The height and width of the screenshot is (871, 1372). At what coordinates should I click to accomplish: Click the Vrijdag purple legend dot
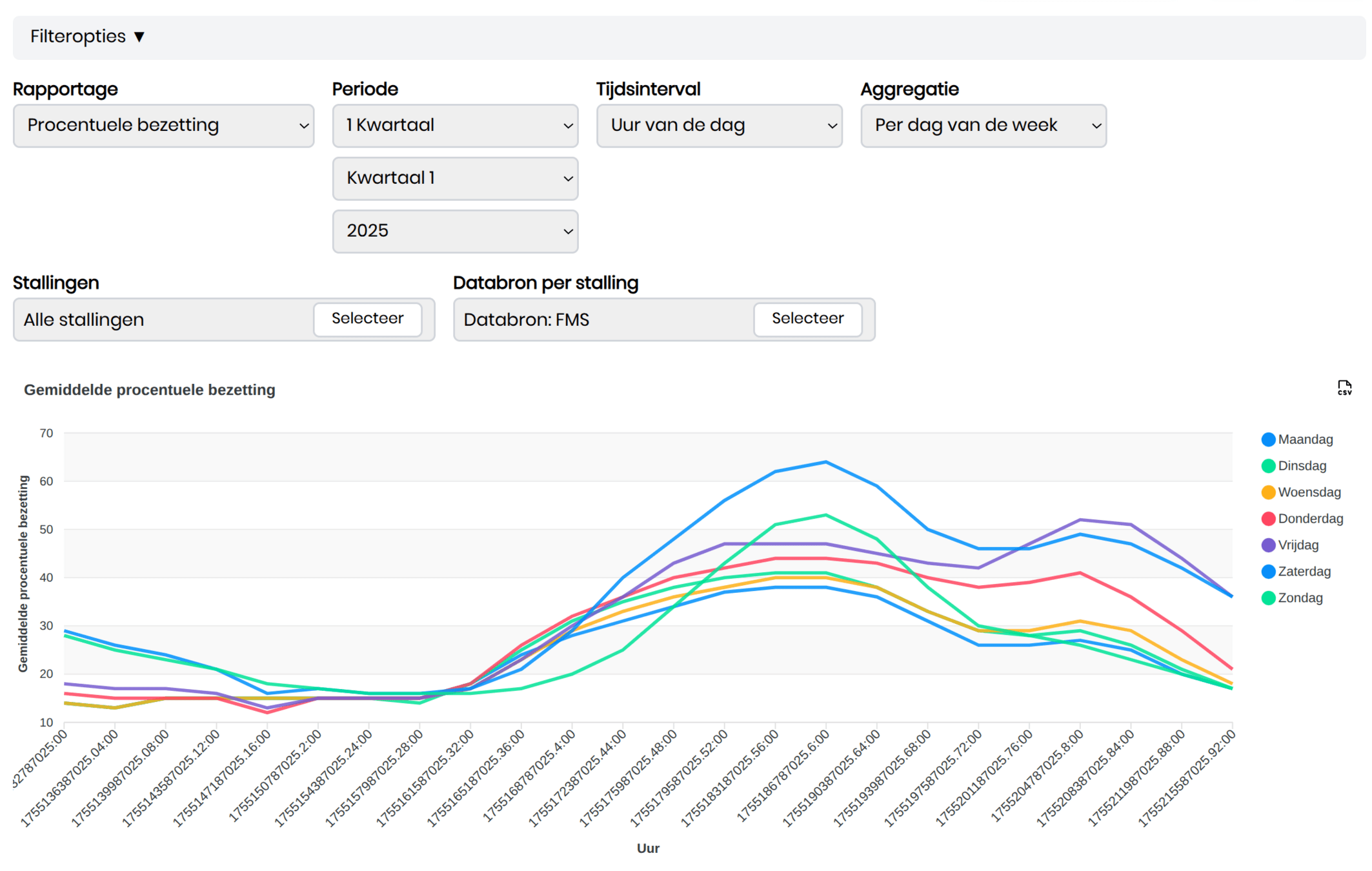tap(1268, 545)
